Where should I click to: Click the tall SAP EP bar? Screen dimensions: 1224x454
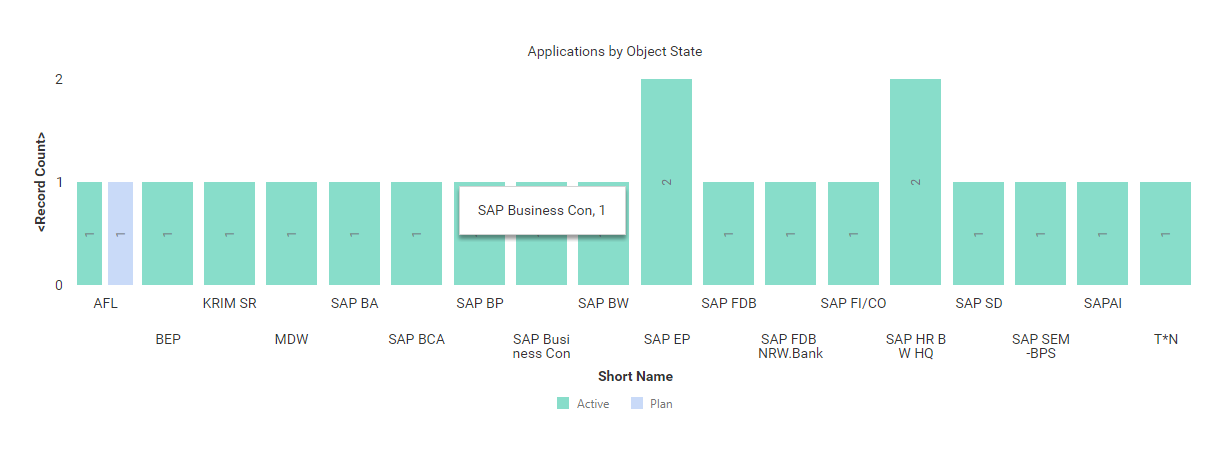click(x=666, y=182)
